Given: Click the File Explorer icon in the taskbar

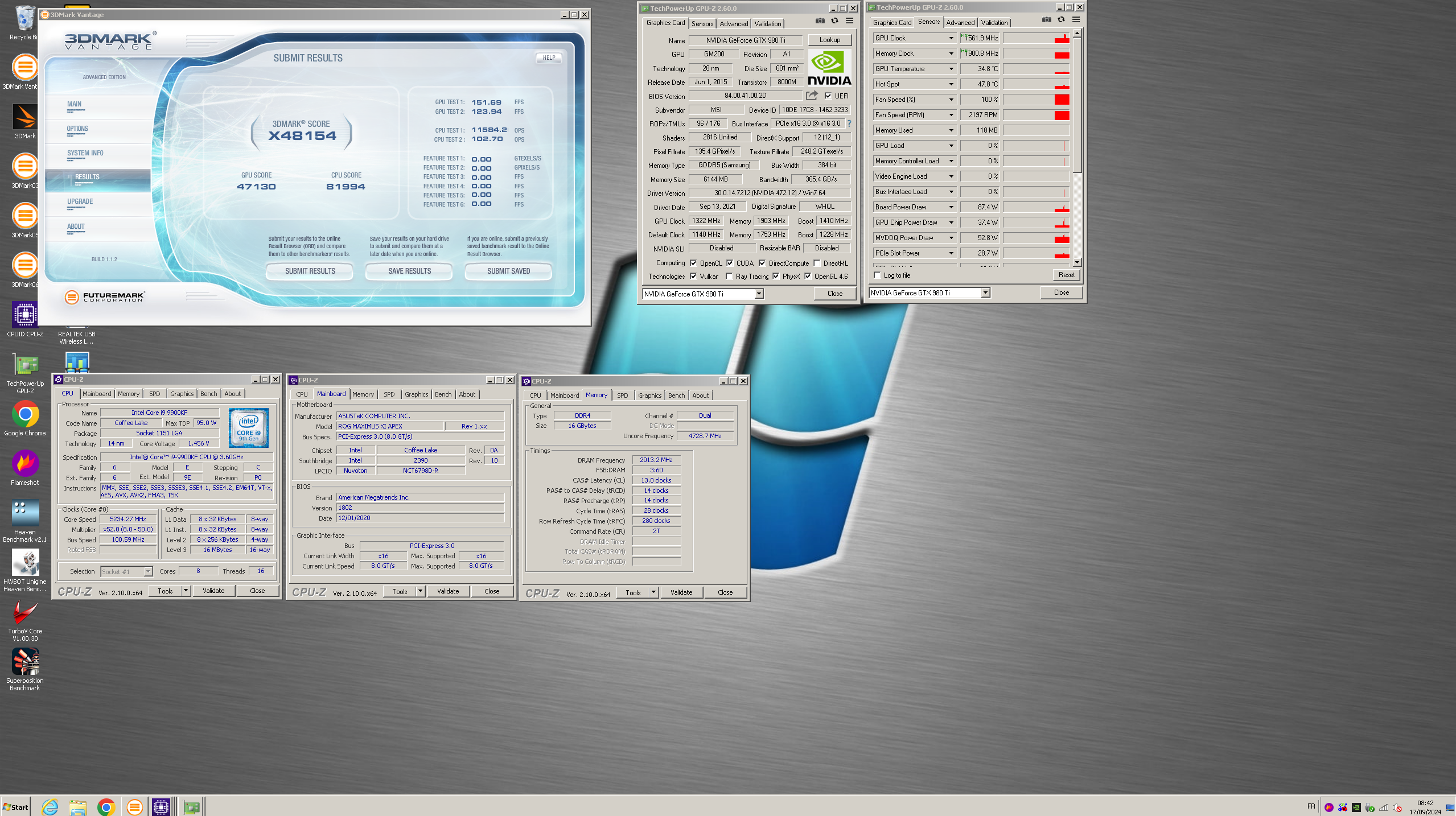Looking at the screenshot, I should [78, 807].
